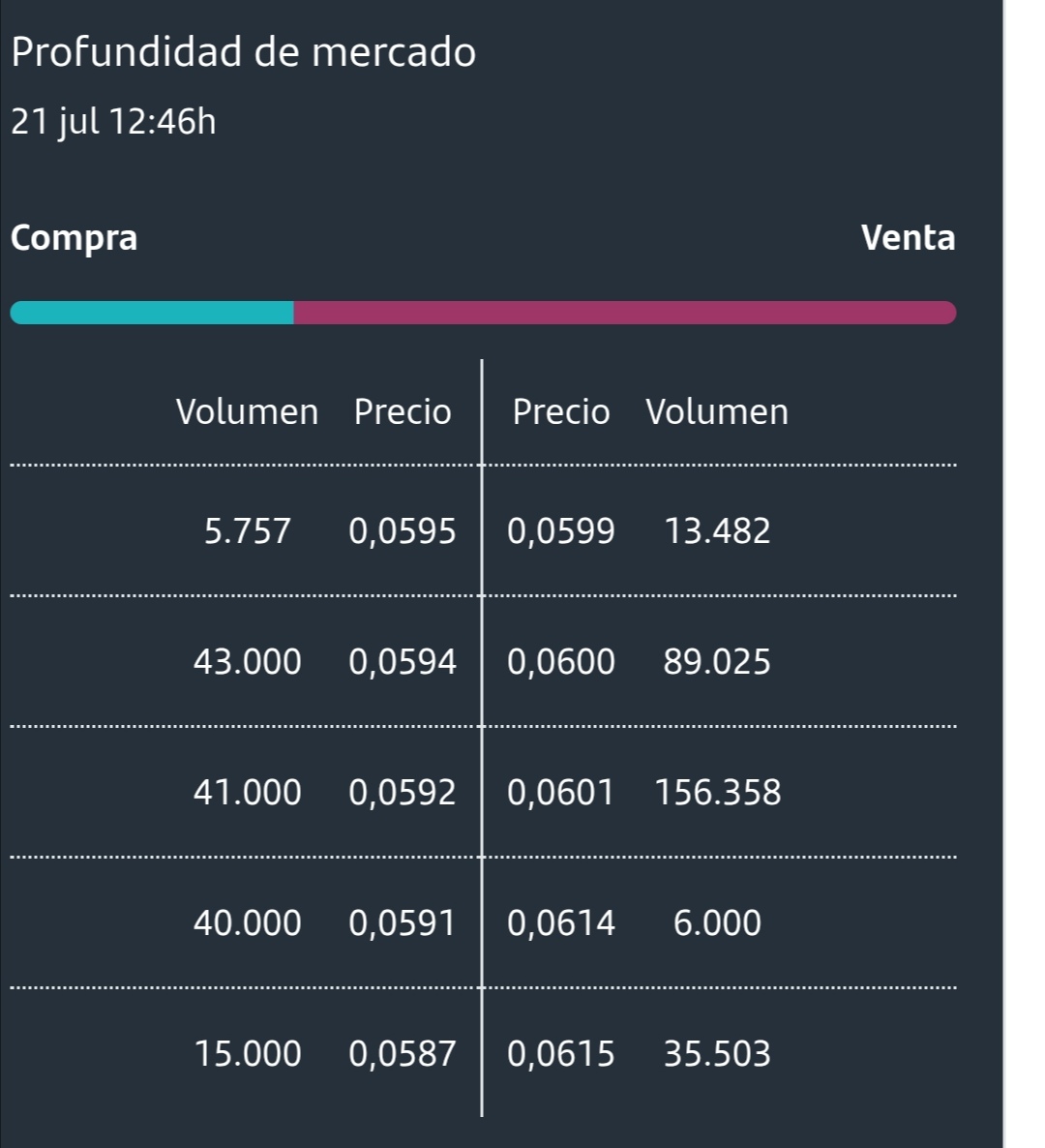Viewport: 1045px width, 1148px height.
Task: Select sell volume 156.358
Action: (718, 793)
